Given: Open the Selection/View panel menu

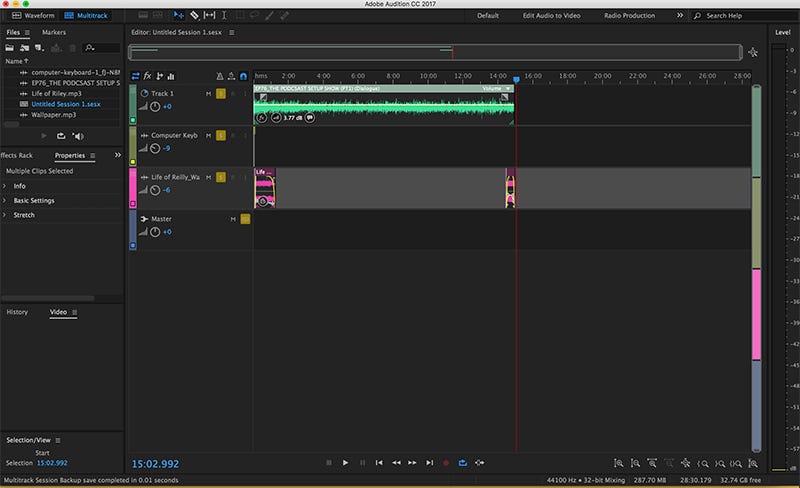Looking at the screenshot, I should [58, 440].
